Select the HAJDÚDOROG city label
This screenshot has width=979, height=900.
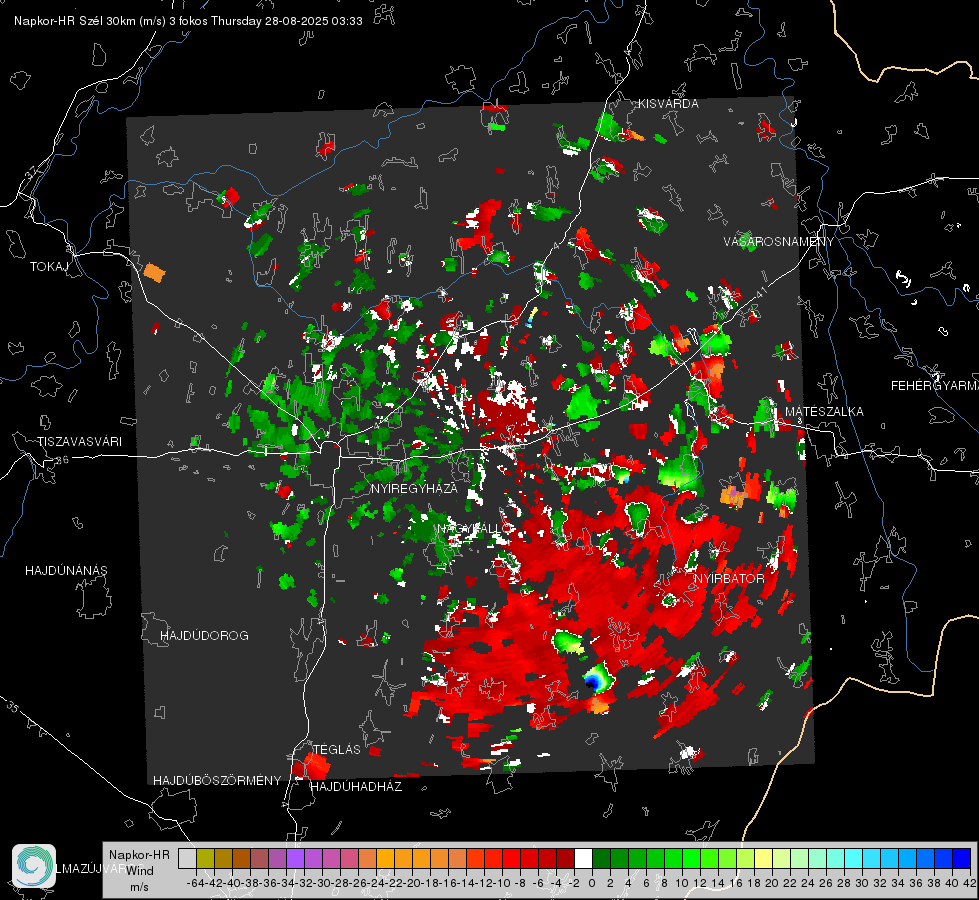[204, 636]
